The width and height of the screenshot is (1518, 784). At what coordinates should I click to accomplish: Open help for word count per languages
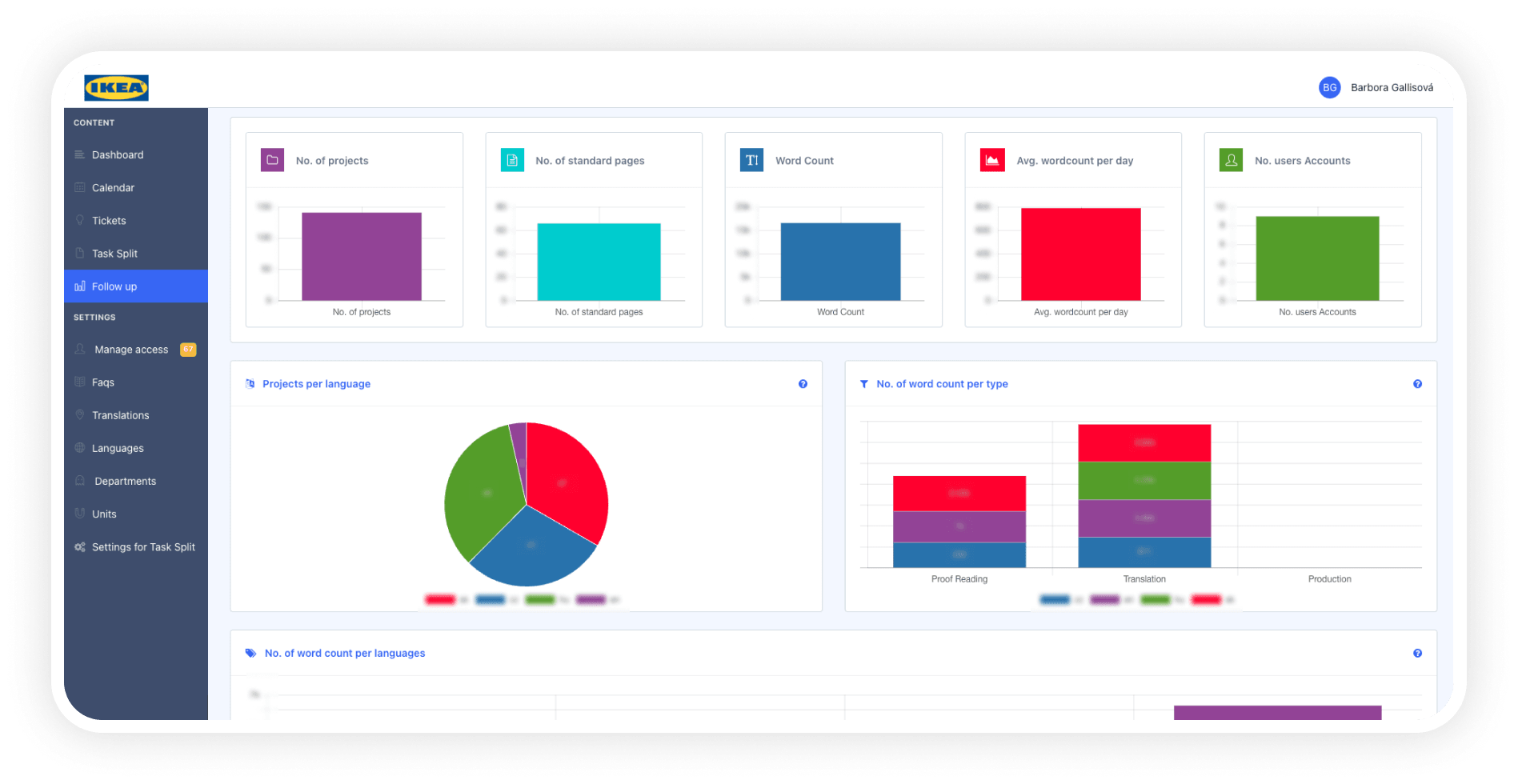[x=1417, y=654]
